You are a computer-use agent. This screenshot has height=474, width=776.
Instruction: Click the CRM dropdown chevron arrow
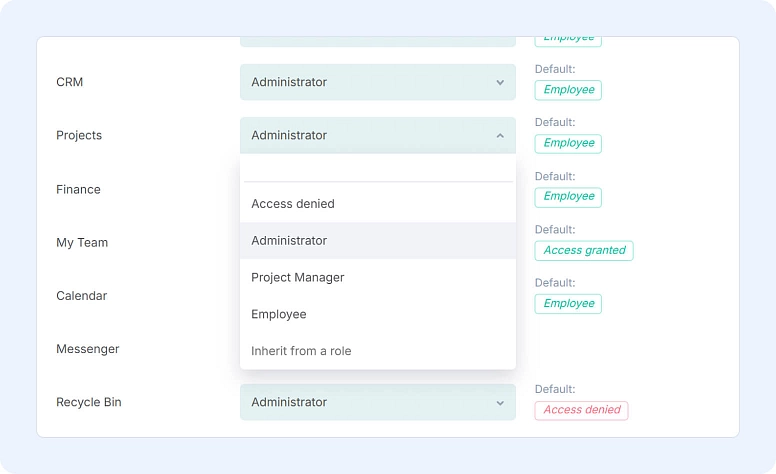(500, 82)
